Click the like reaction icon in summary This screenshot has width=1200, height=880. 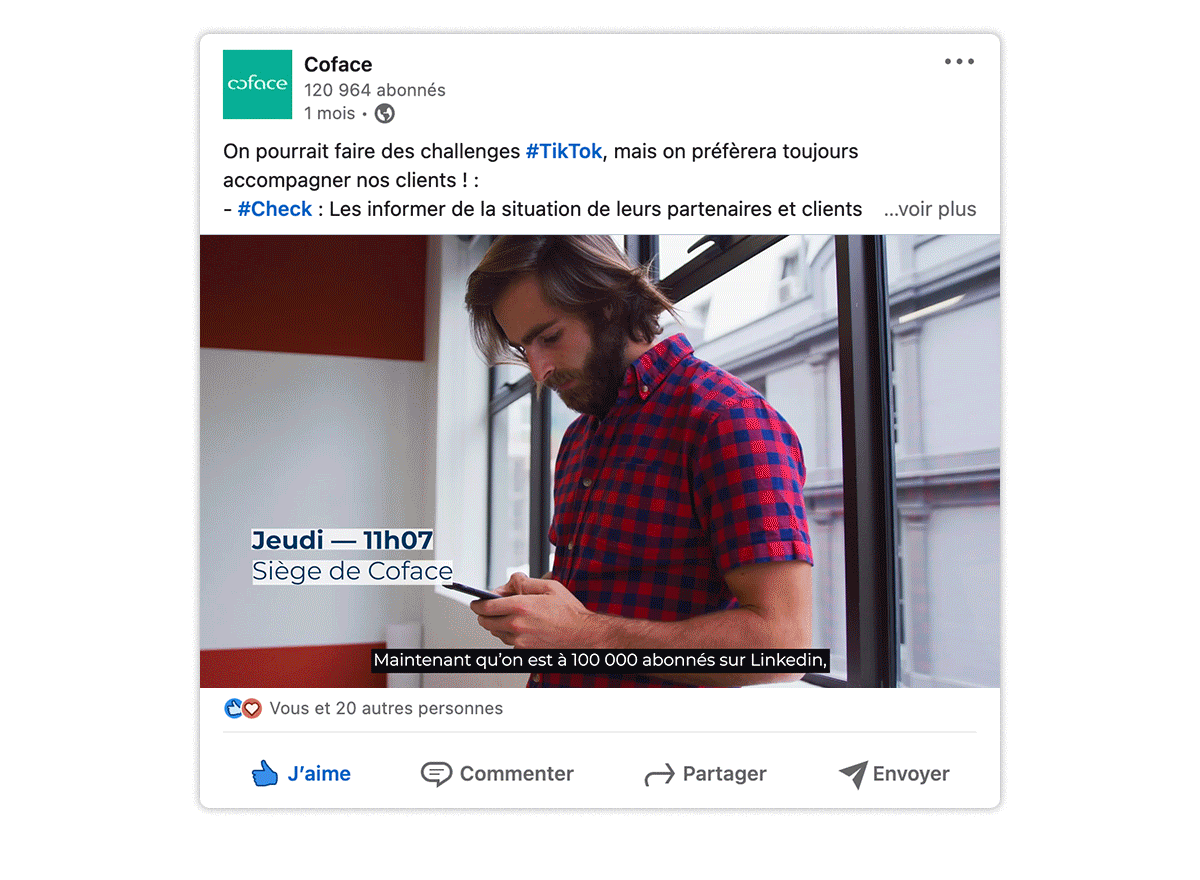[234, 708]
